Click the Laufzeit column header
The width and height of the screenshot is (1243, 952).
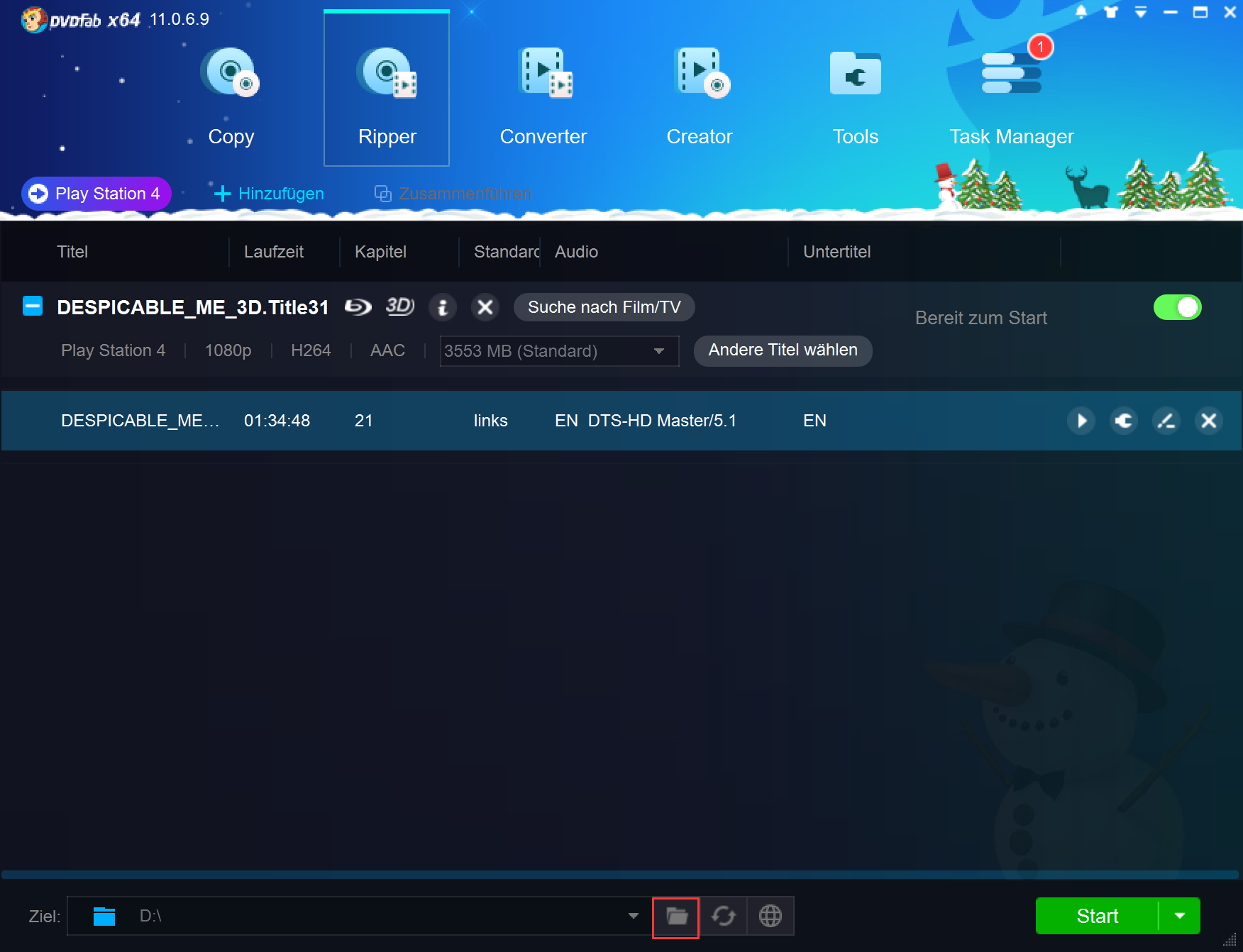coord(273,252)
